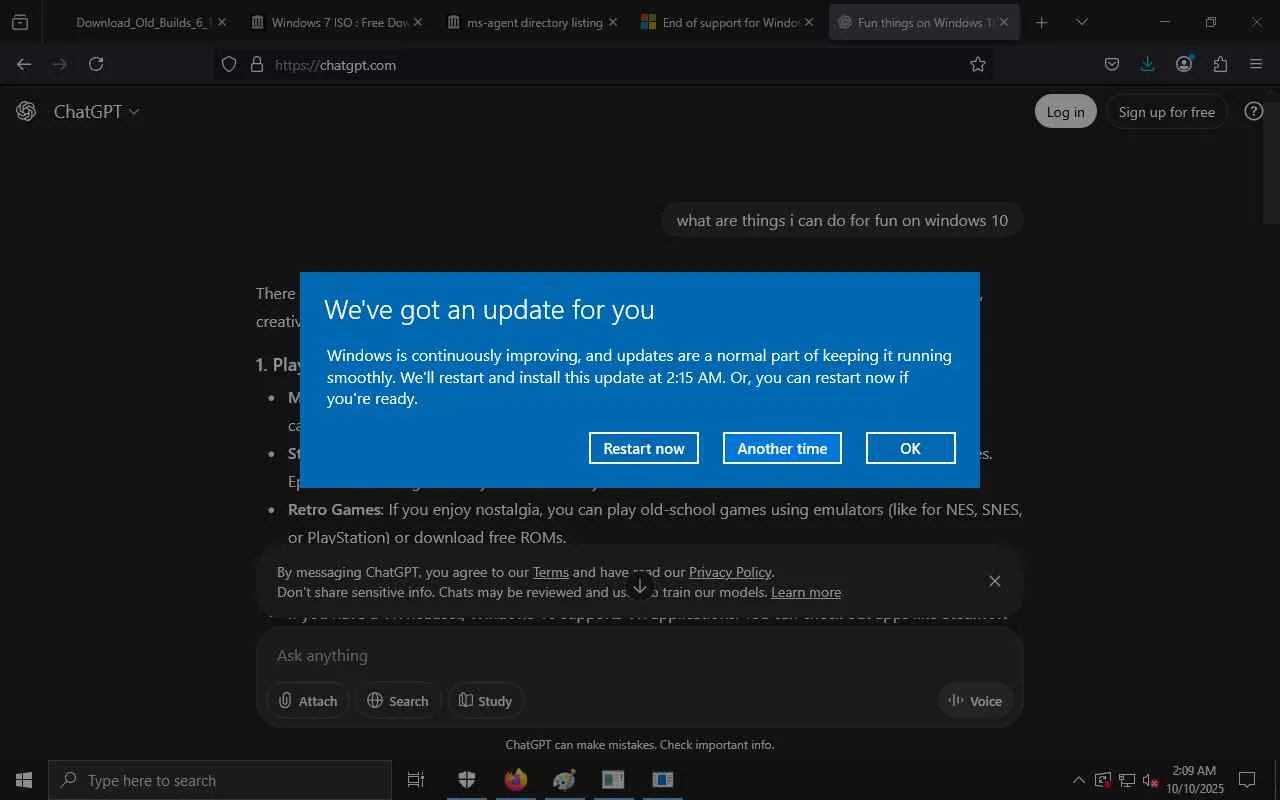This screenshot has height=800, width=1280.
Task: Open Task View on the taskbar
Action: point(416,780)
